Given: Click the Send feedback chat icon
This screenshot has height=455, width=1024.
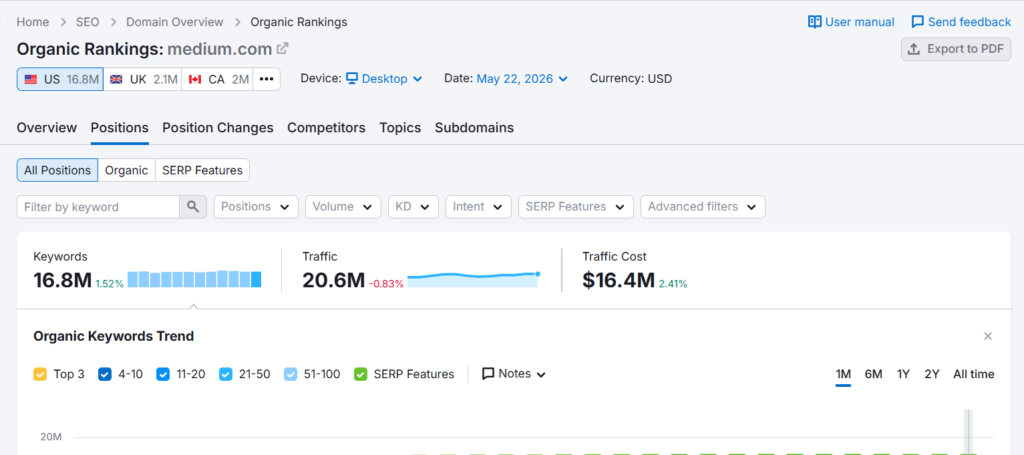Looking at the screenshot, I should point(918,22).
